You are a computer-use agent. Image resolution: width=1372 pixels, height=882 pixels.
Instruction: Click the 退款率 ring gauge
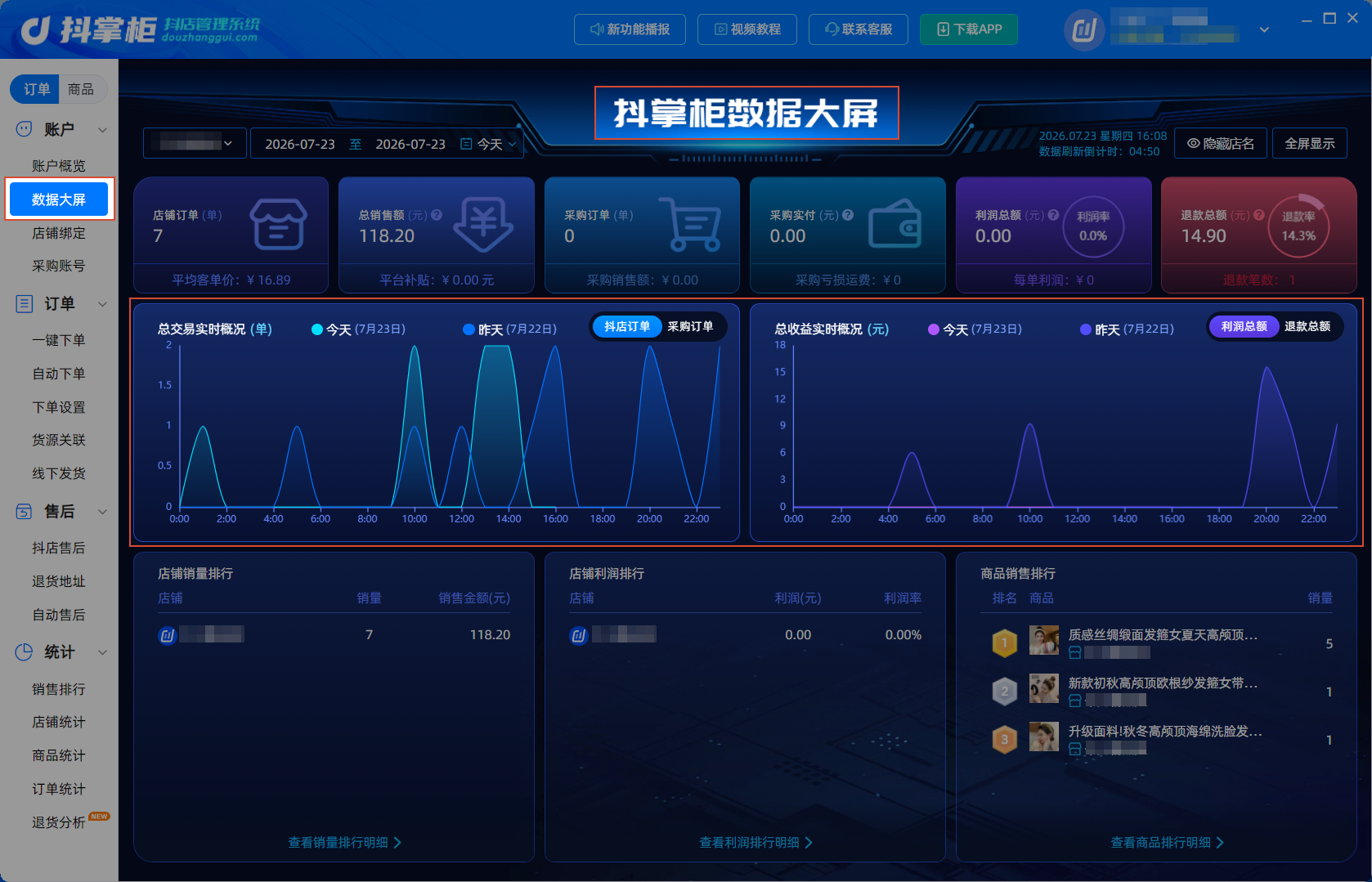point(1298,226)
